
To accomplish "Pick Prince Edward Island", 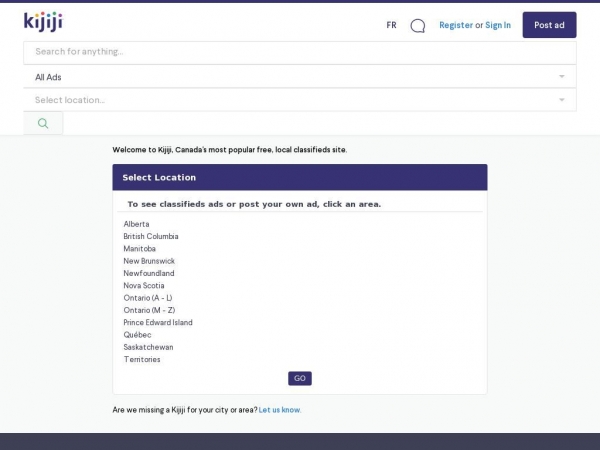I will pyautogui.click(x=158, y=323).
